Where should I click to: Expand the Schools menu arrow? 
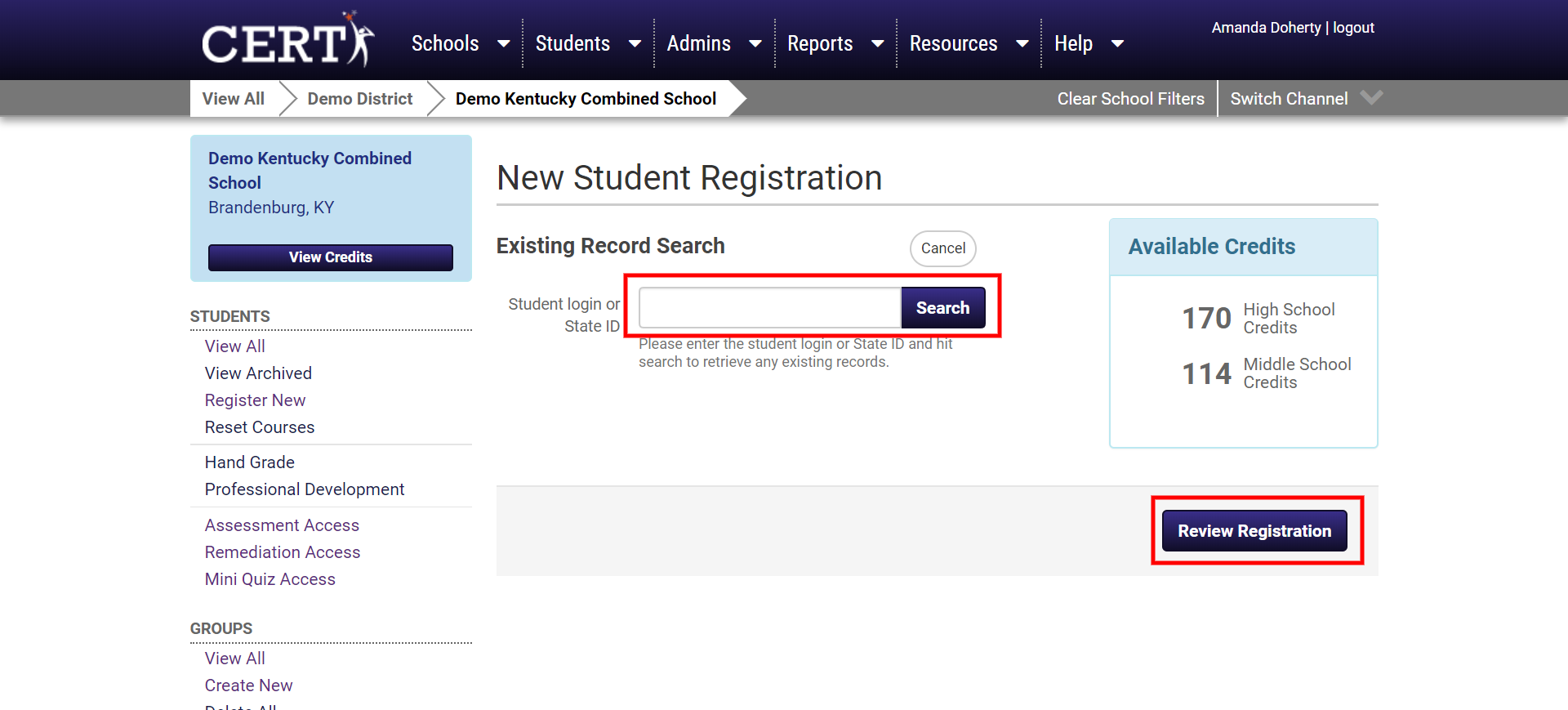pos(503,44)
